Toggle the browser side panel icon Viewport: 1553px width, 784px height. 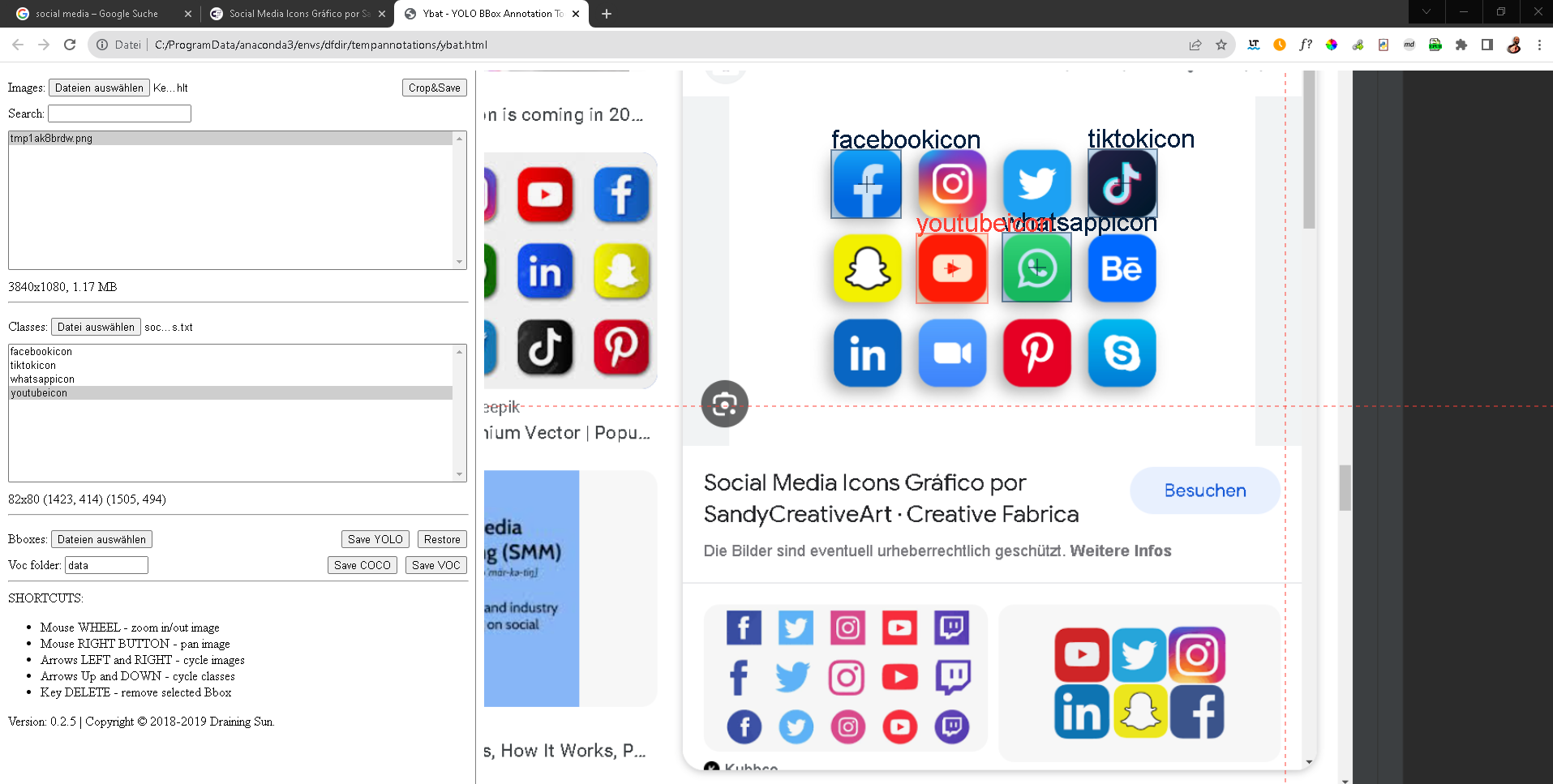point(1487,45)
